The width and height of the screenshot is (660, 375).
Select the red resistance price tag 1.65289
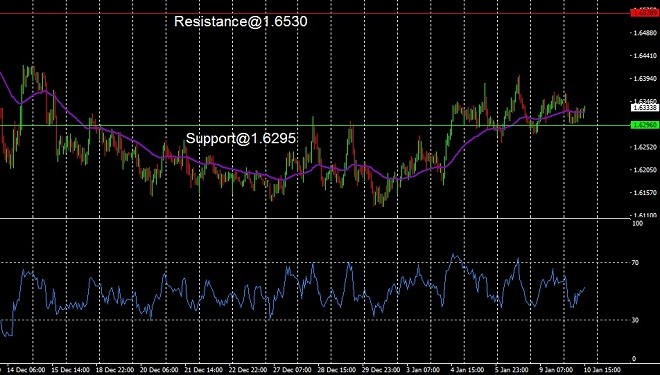click(x=644, y=13)
